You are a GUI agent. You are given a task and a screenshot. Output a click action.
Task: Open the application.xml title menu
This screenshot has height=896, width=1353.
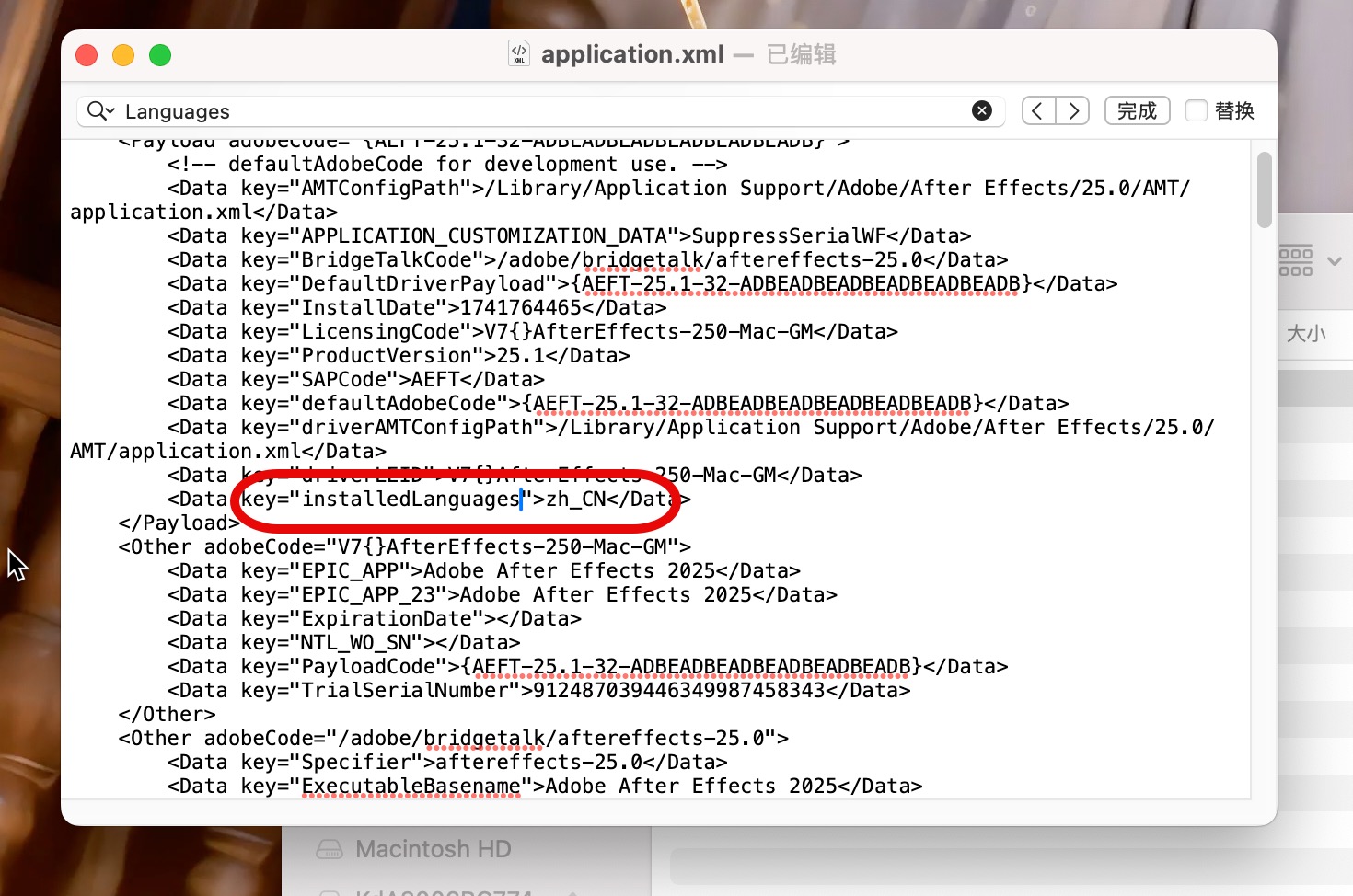(632, 54)
